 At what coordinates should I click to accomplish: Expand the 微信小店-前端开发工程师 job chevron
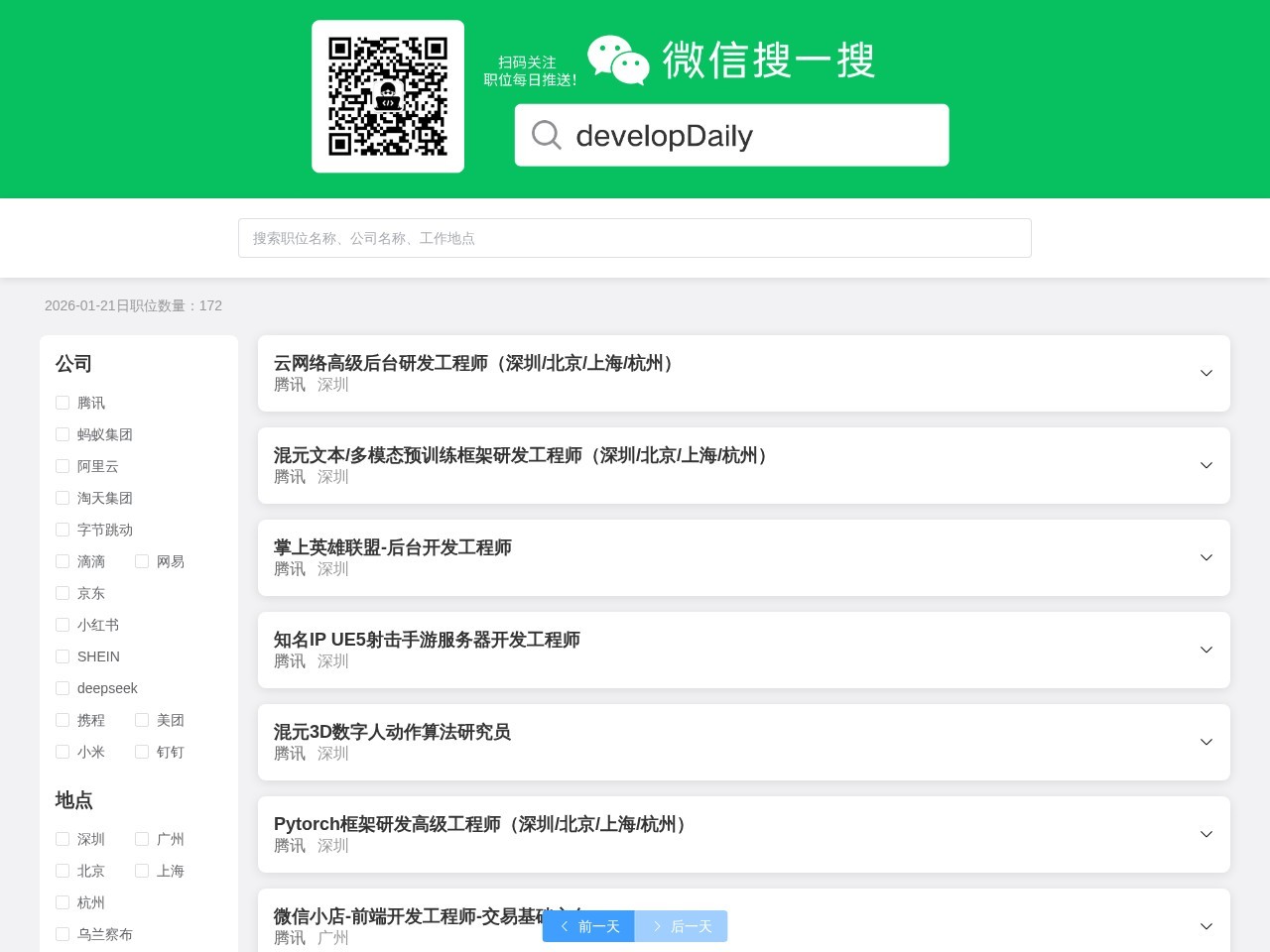pos(1206,926)
